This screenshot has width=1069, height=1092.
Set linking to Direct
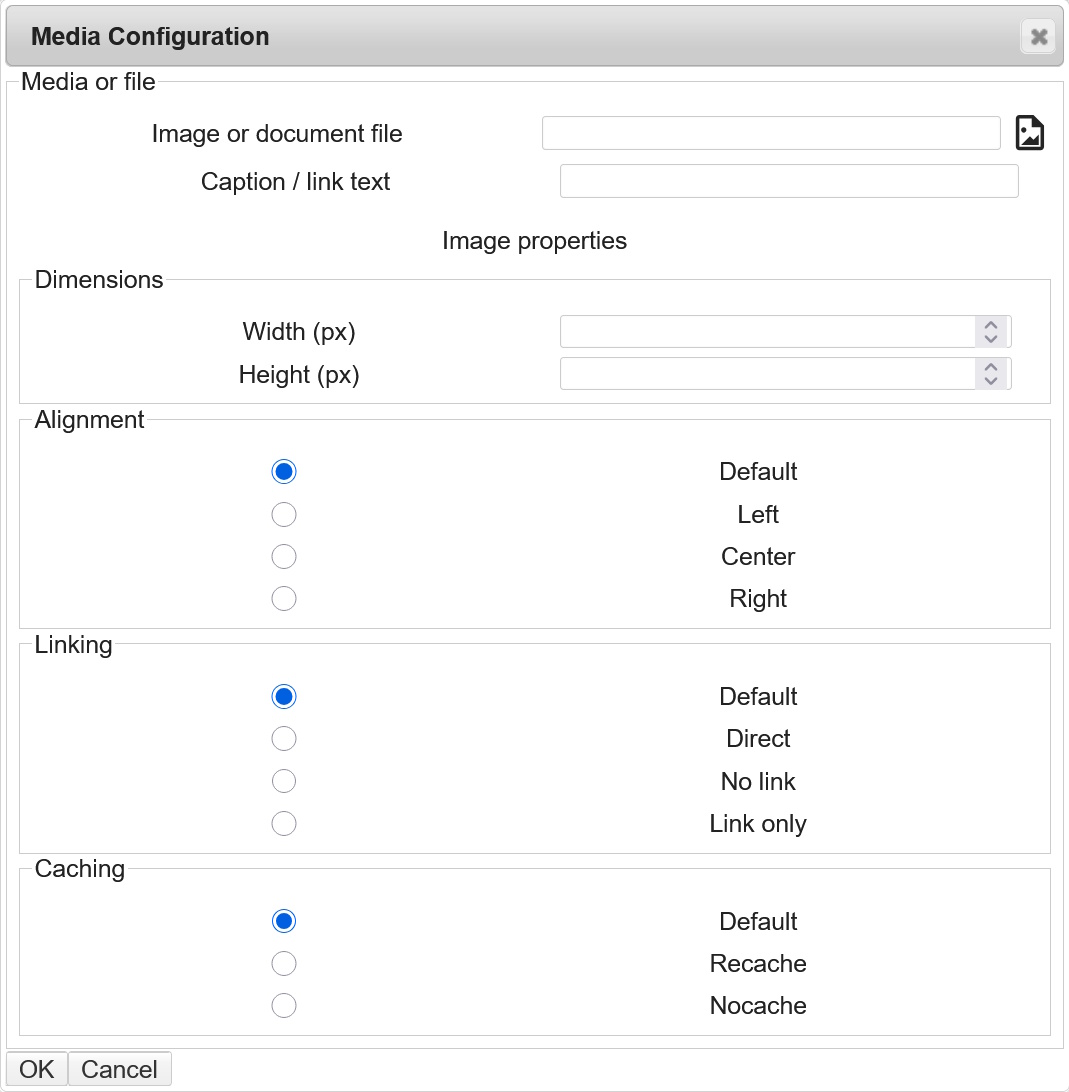[x=284, y=738]
